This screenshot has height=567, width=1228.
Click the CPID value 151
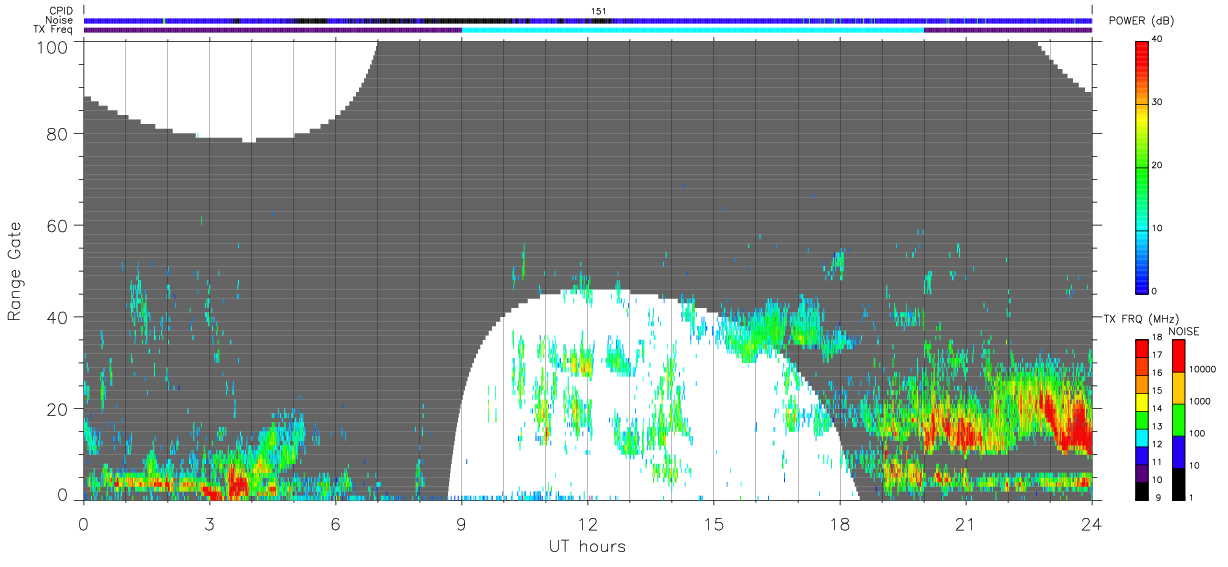(x=599, y=11)
